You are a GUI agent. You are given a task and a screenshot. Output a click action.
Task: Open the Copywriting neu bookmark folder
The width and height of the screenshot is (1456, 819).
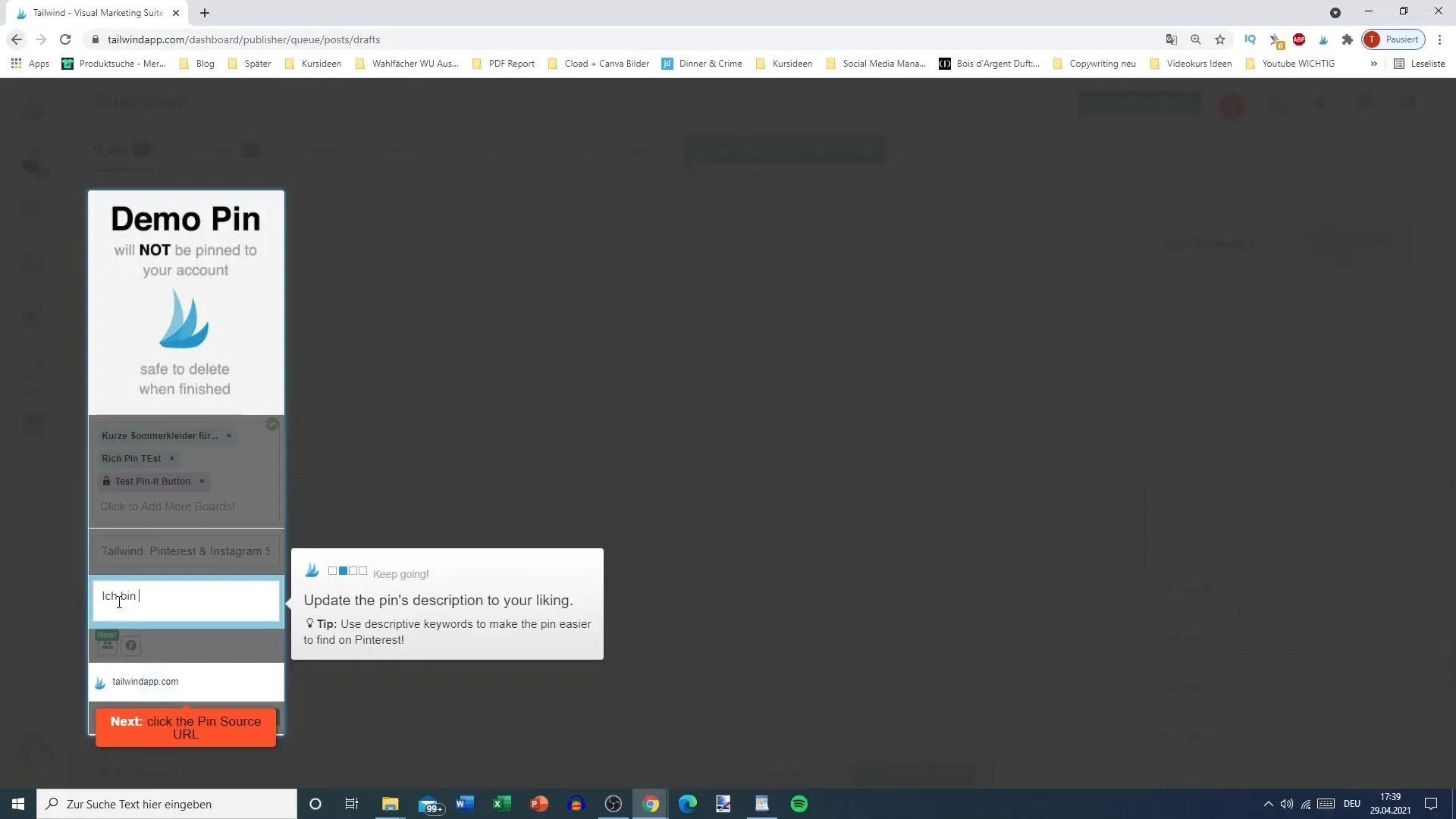[1094, 64]
